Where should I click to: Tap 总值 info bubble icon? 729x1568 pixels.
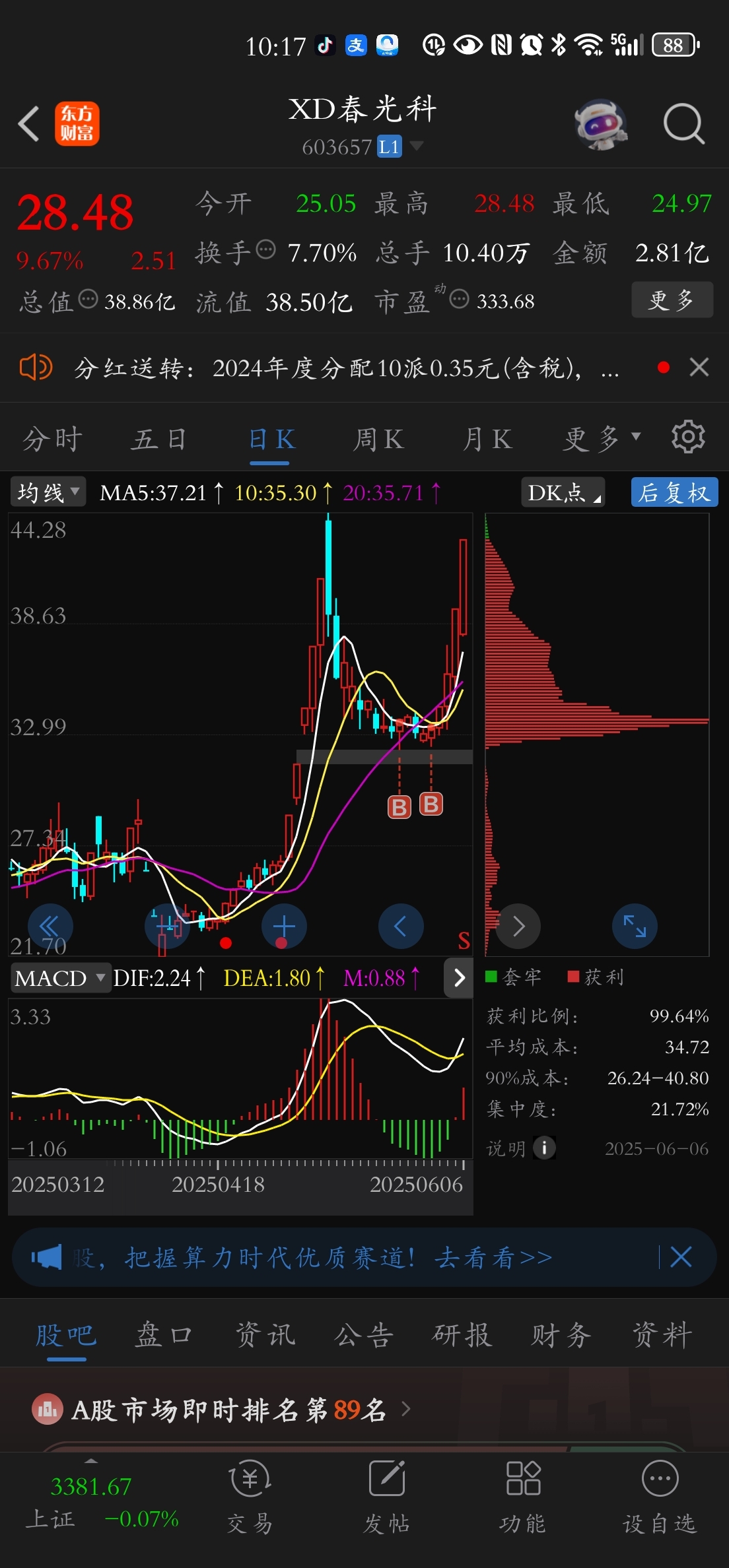(88, 299)
